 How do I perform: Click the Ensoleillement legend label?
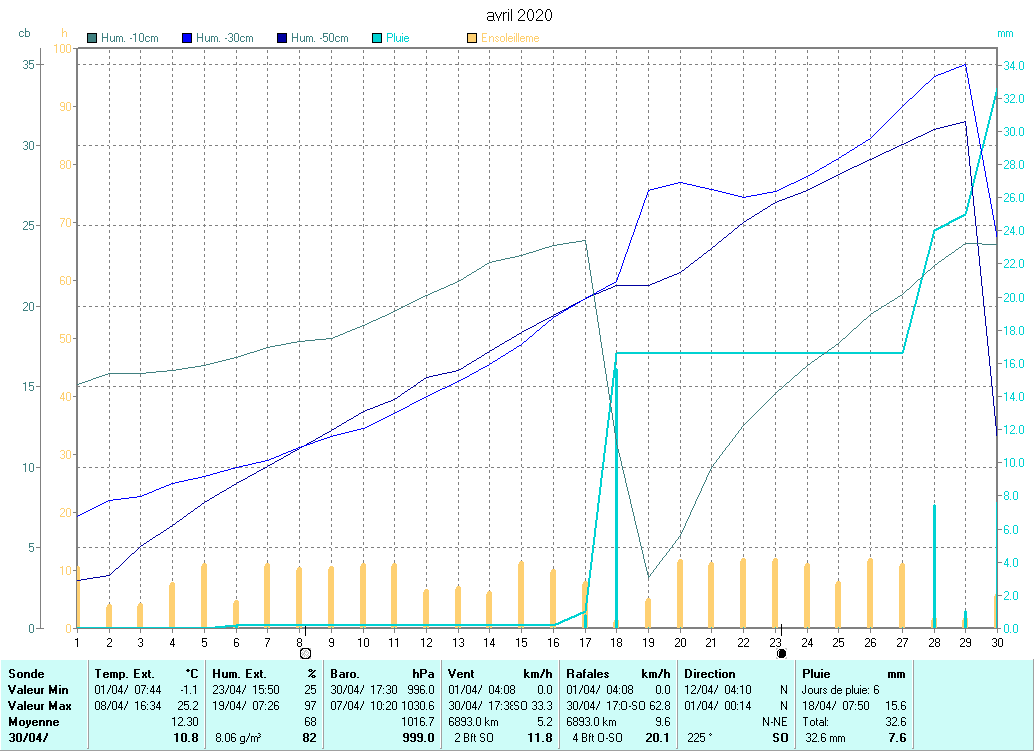tap(510, 38)
